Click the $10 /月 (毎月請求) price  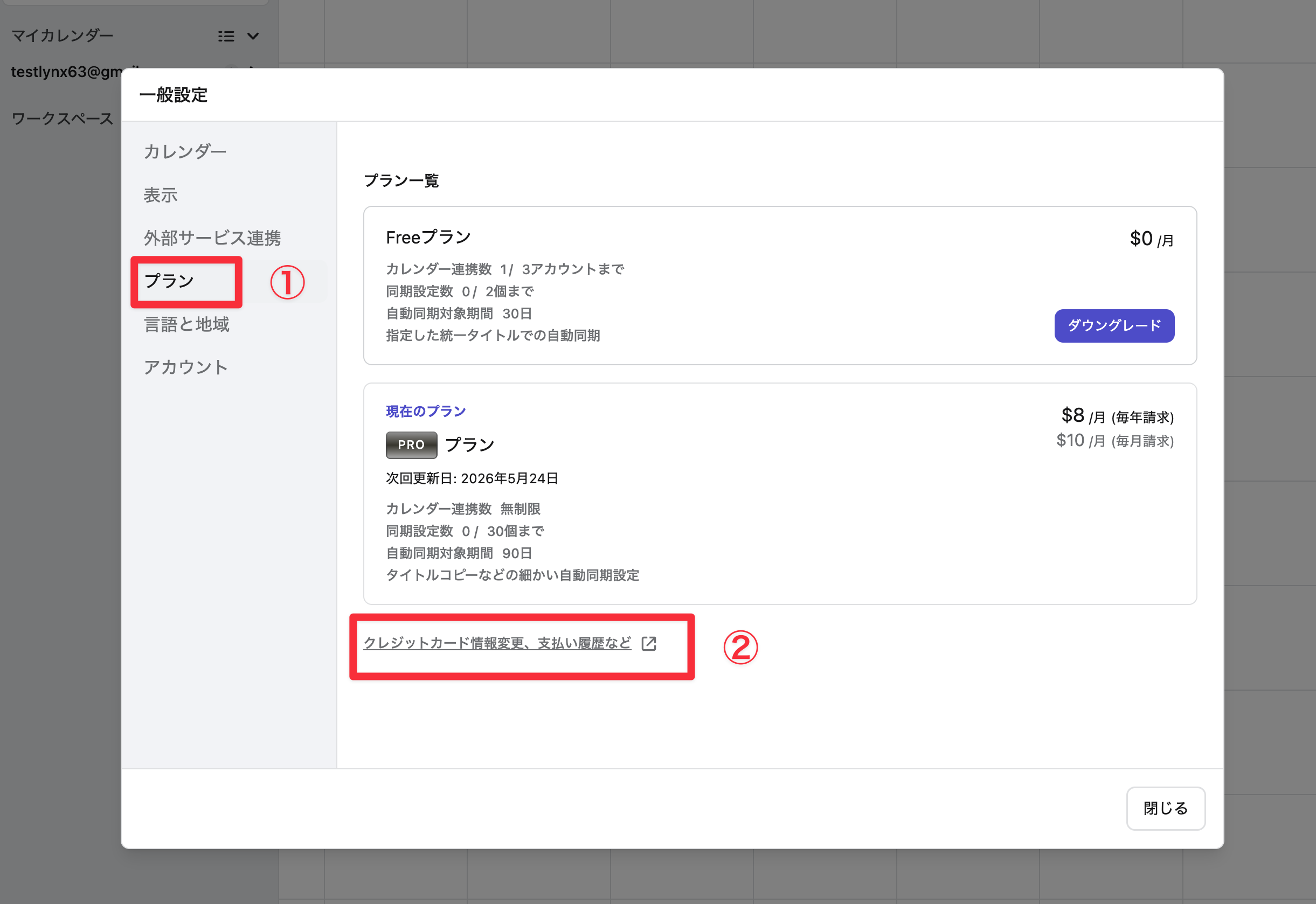click(1115, 441)
